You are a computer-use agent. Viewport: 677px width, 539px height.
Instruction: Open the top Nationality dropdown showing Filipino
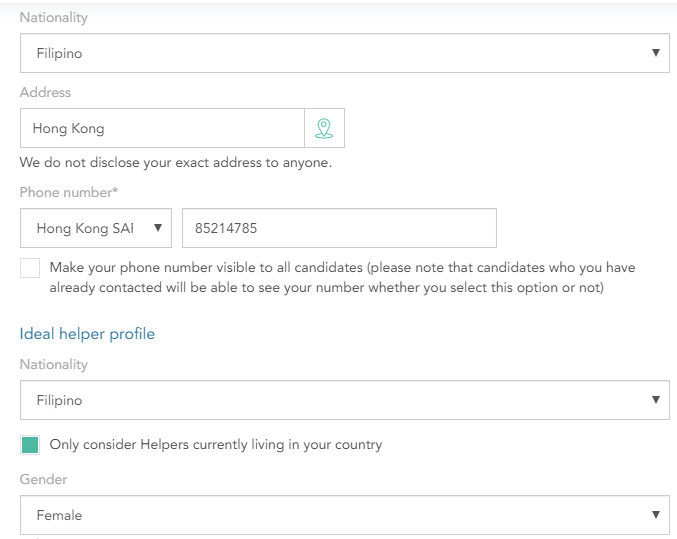[x=345, y=53]
